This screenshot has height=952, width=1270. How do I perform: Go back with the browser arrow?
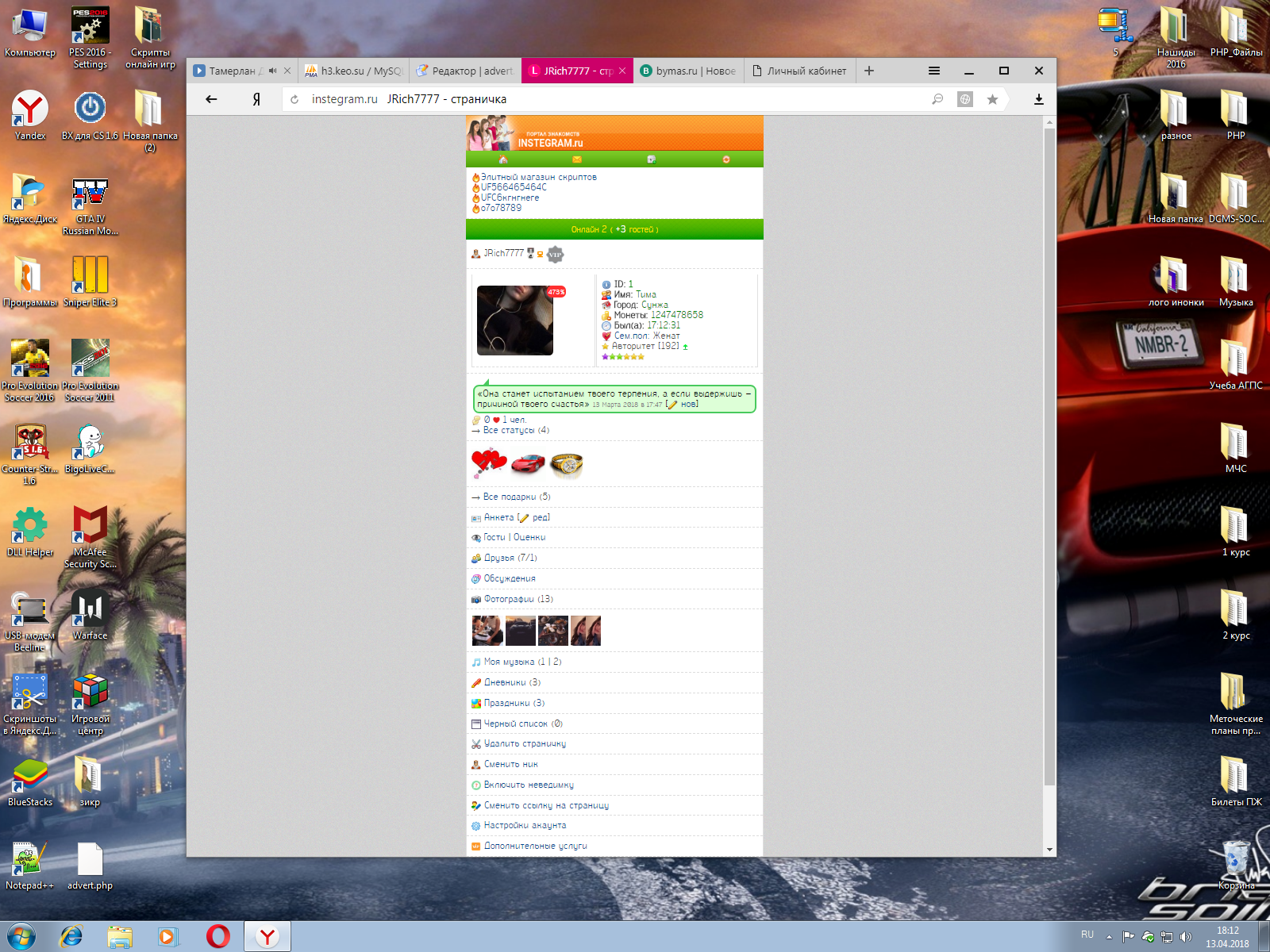(x=211, y=99)
